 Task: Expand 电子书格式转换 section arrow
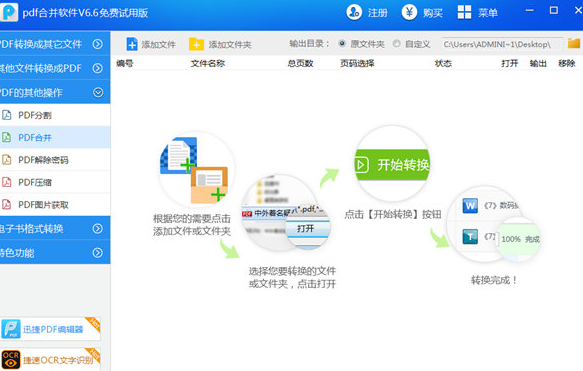98,228
